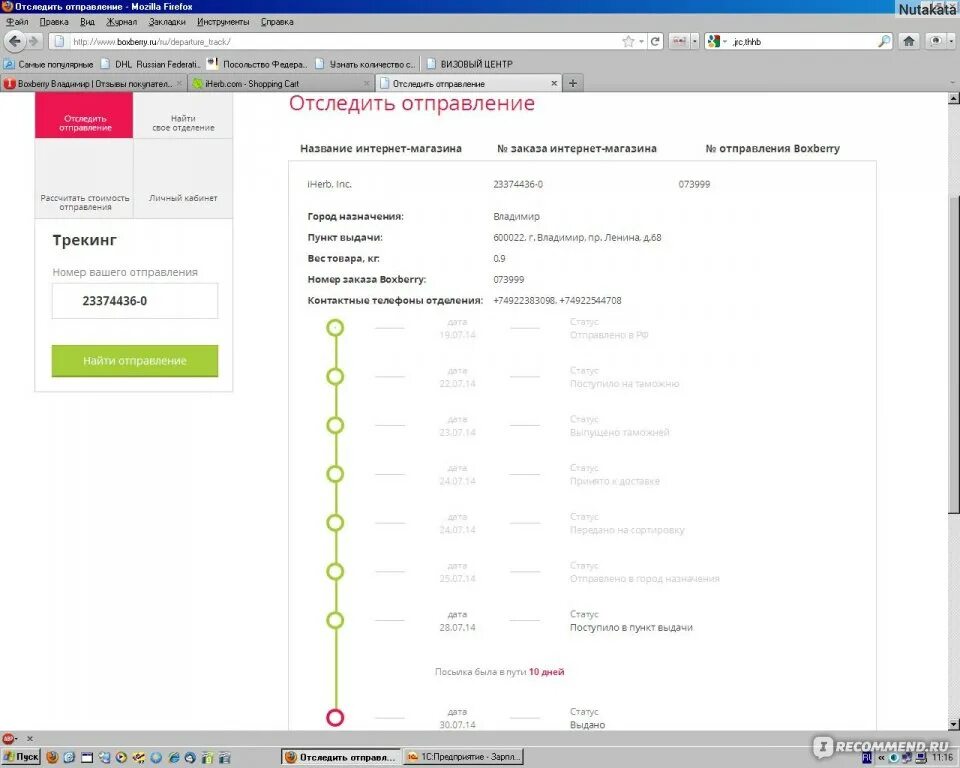Viewport: 960px width, 768px height.
Task: Open Посольство Федера.. bookmark
Action: (257, 64)
